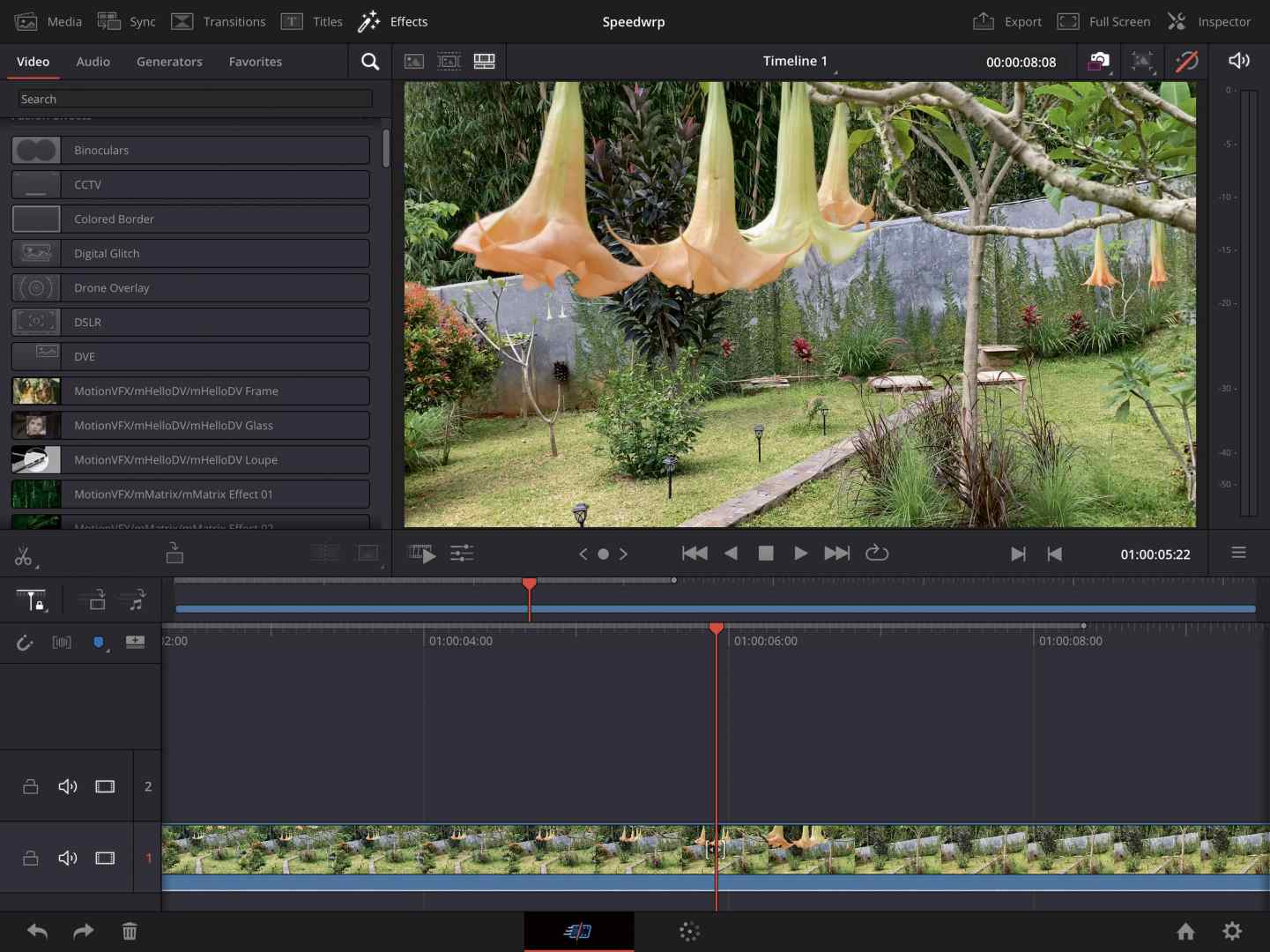Viewport: 1270px width, 952px height.
Task: Switch to the Audio tab
Action: [93, 62]
